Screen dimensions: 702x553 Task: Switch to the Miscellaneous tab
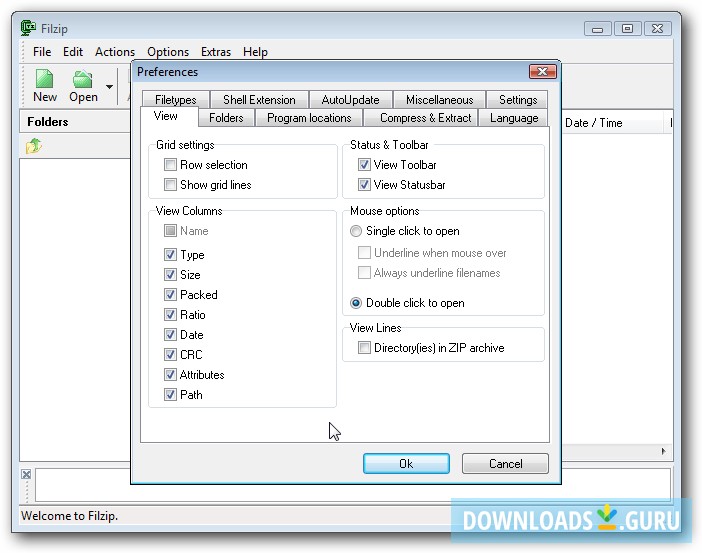[x=439, y=99]
